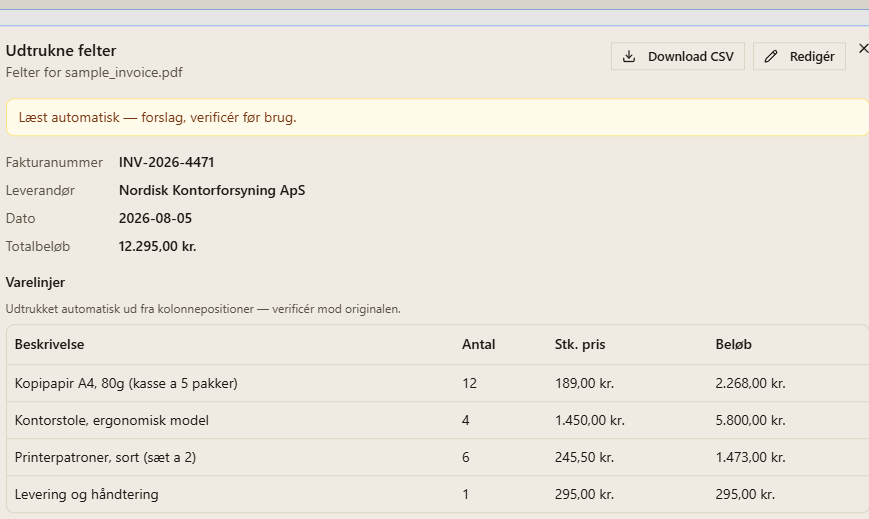Click the Download CSV button
Image resolution: width=869 pixels, height=519 pixels.
tap(678, 56)
